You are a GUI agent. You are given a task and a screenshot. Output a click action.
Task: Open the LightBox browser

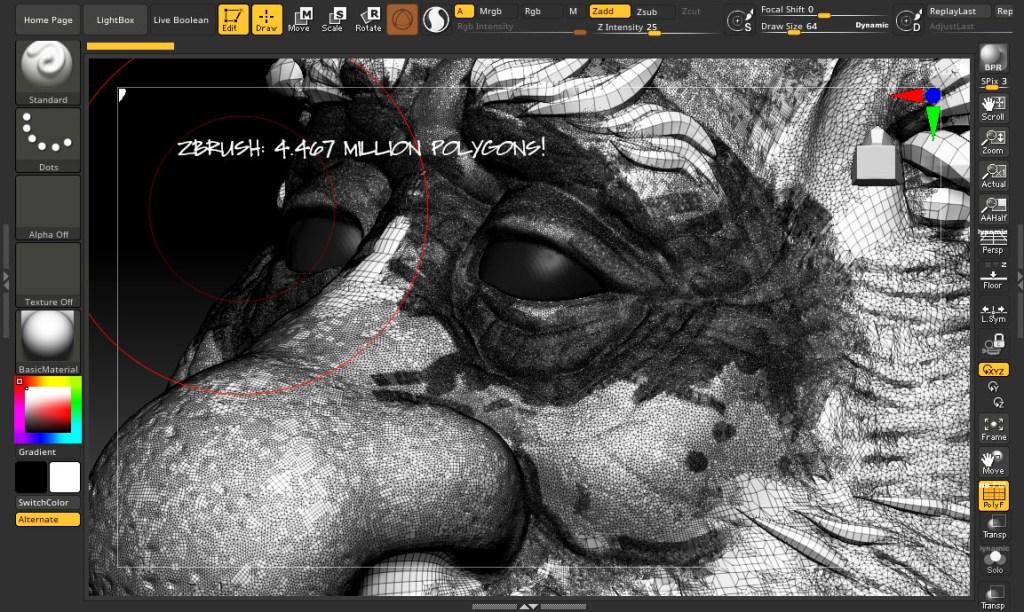[115, 19]
